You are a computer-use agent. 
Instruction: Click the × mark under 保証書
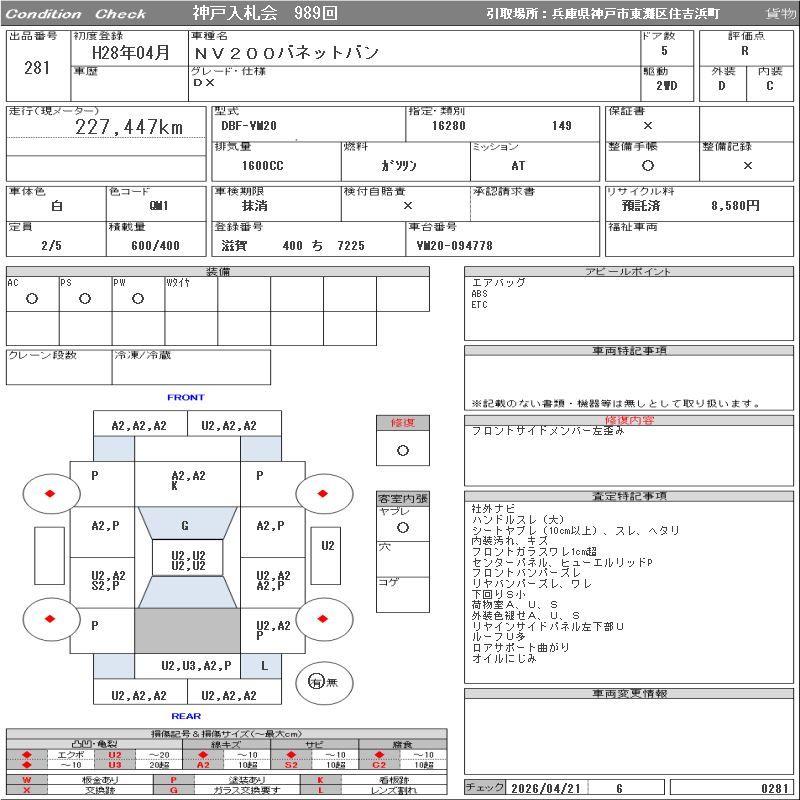click(x=647, y=126)
